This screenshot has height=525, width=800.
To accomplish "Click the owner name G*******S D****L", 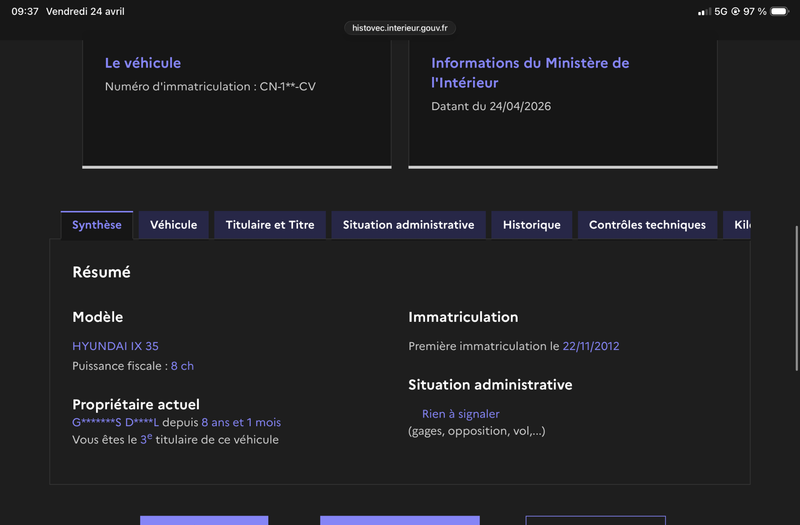I will point(115,422).
